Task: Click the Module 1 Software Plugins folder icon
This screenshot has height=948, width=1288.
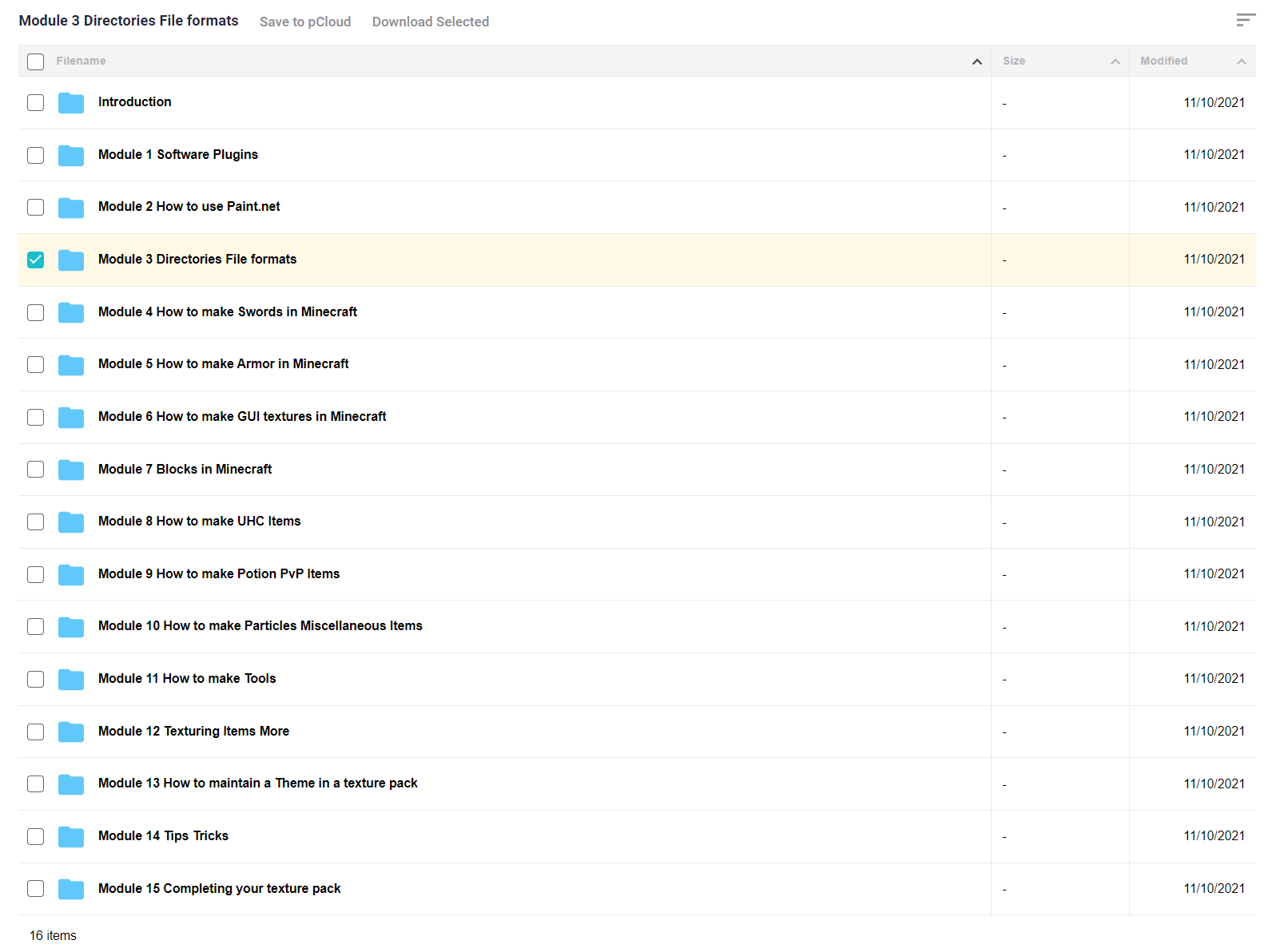Action: tap(71, 156)
